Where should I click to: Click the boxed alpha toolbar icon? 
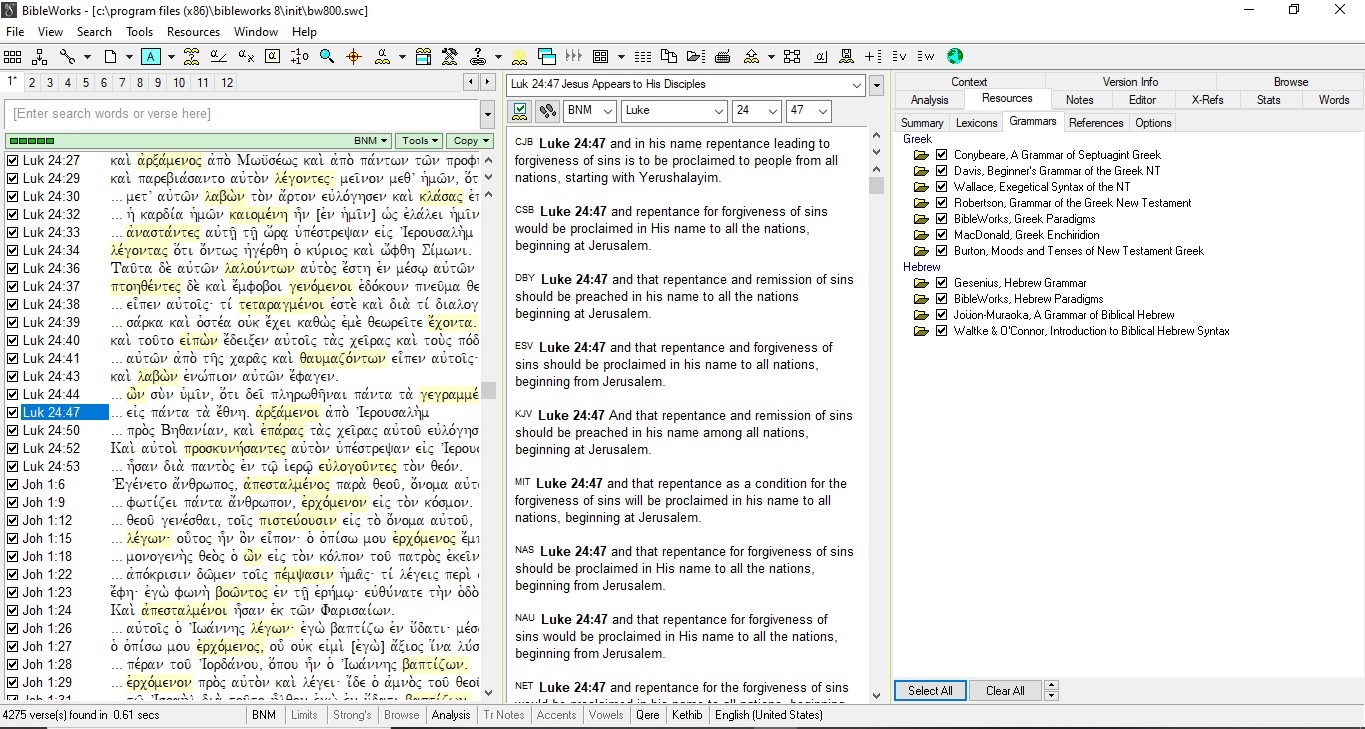pyautogui.click(x=272, y=56)
